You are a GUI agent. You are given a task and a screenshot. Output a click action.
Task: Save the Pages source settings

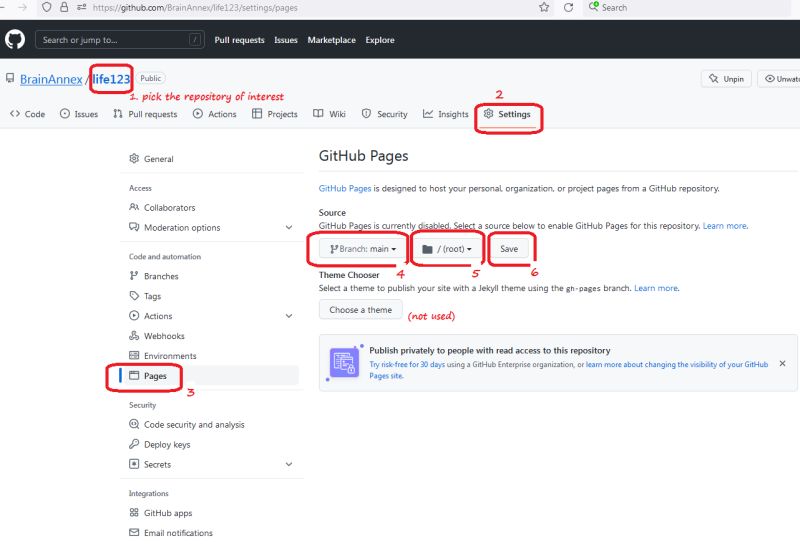coord(509,249)
